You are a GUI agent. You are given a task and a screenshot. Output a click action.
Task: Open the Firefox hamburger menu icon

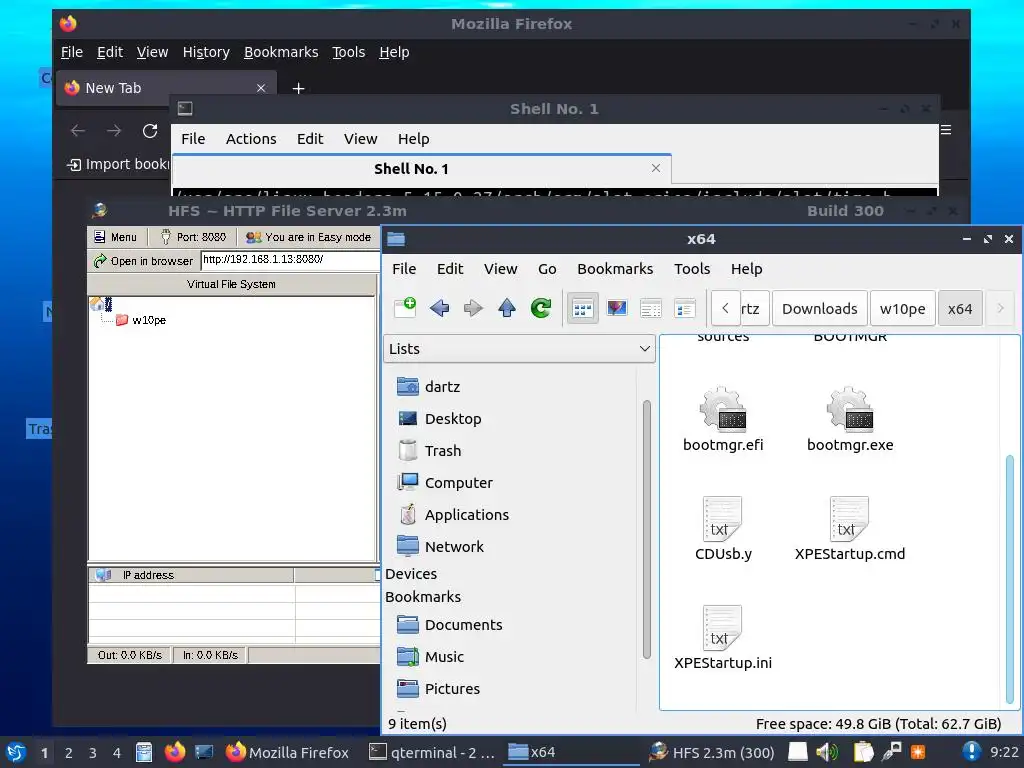(946, 130)
